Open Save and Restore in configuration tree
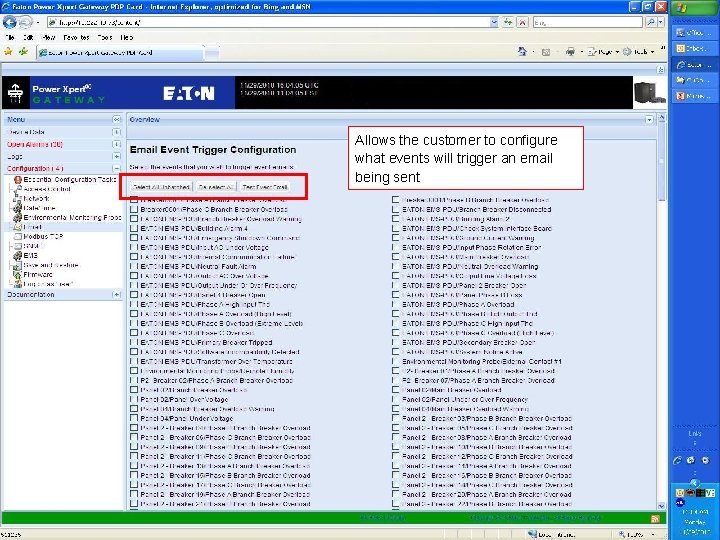Image resolution: width=720 pixels, height=540 pixels. (51, 265)
